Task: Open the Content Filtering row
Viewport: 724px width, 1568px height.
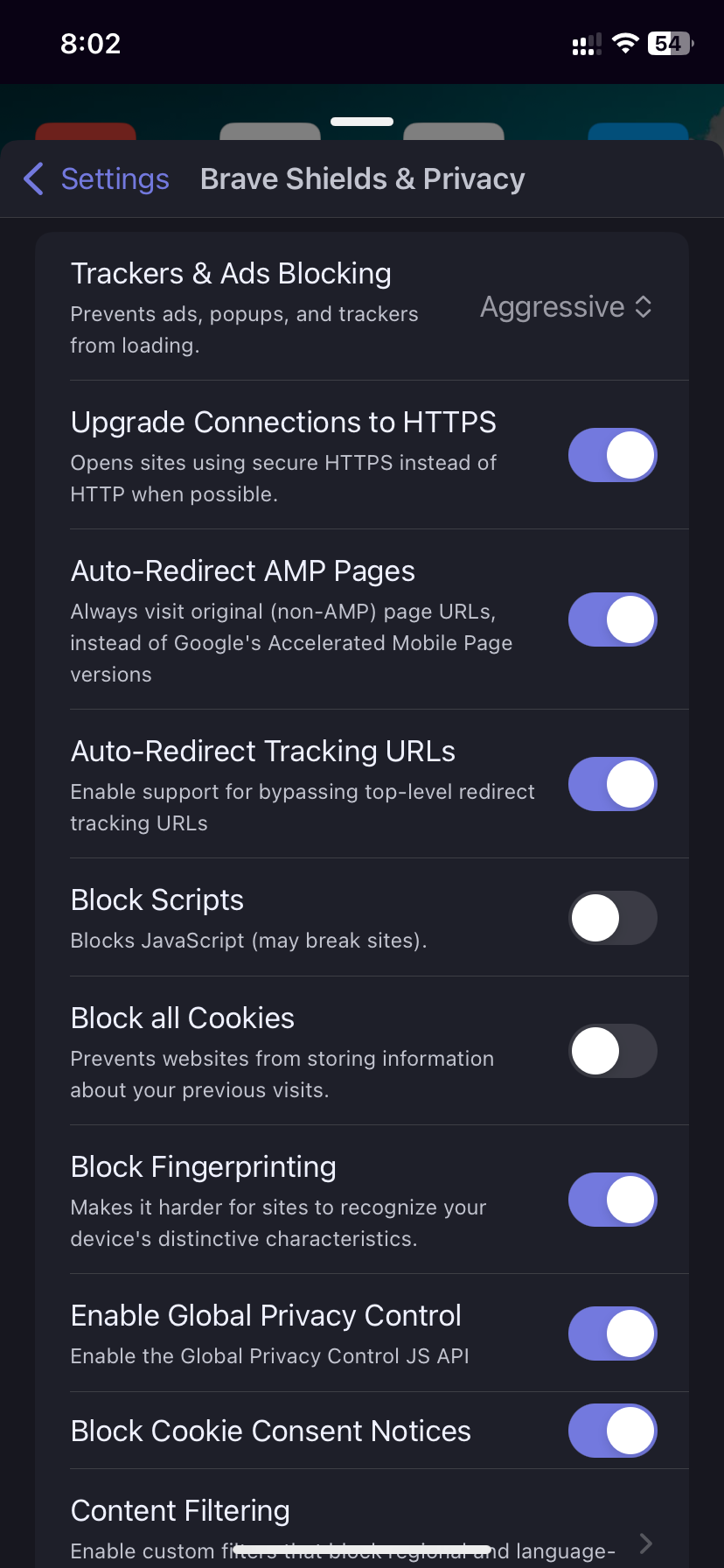Action: point(362,1519)
